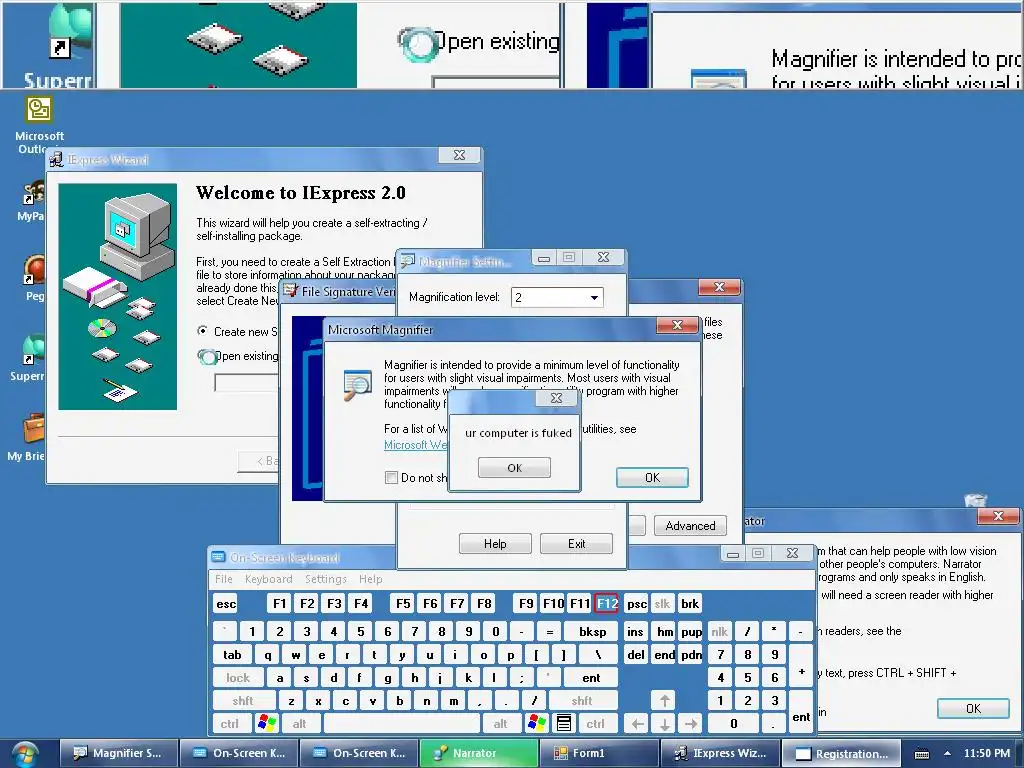Open the Magnification level dropdown

point(594,298)
